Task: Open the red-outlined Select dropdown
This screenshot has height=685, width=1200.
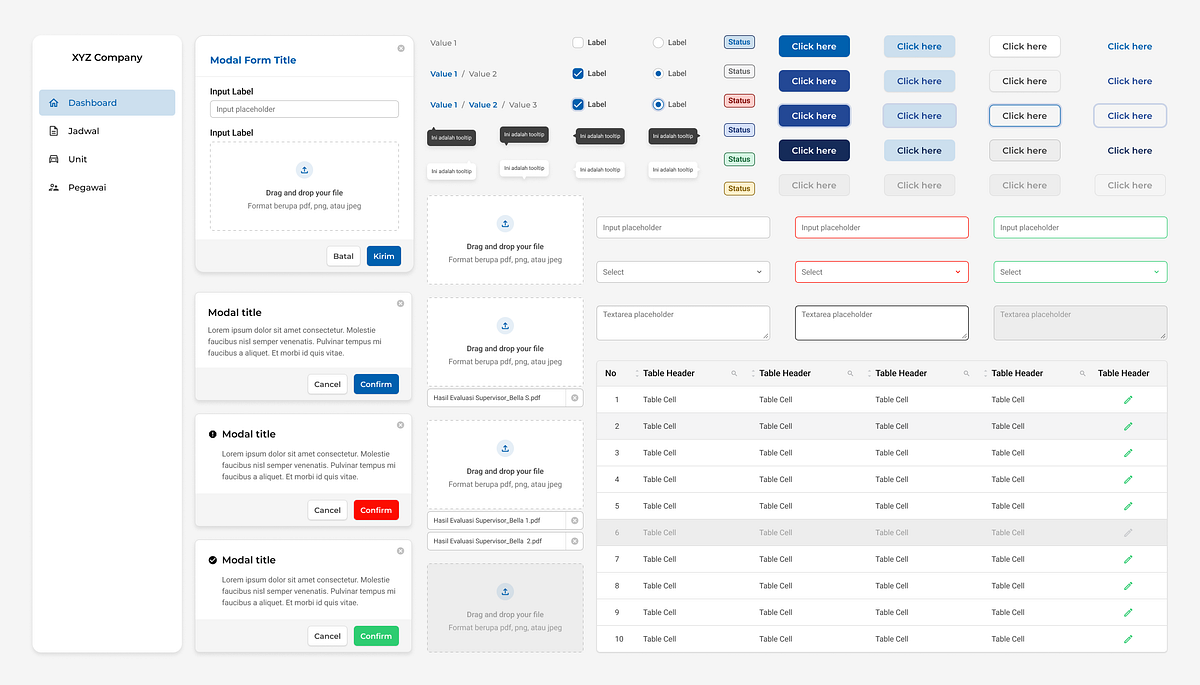Action: [881, 271]
